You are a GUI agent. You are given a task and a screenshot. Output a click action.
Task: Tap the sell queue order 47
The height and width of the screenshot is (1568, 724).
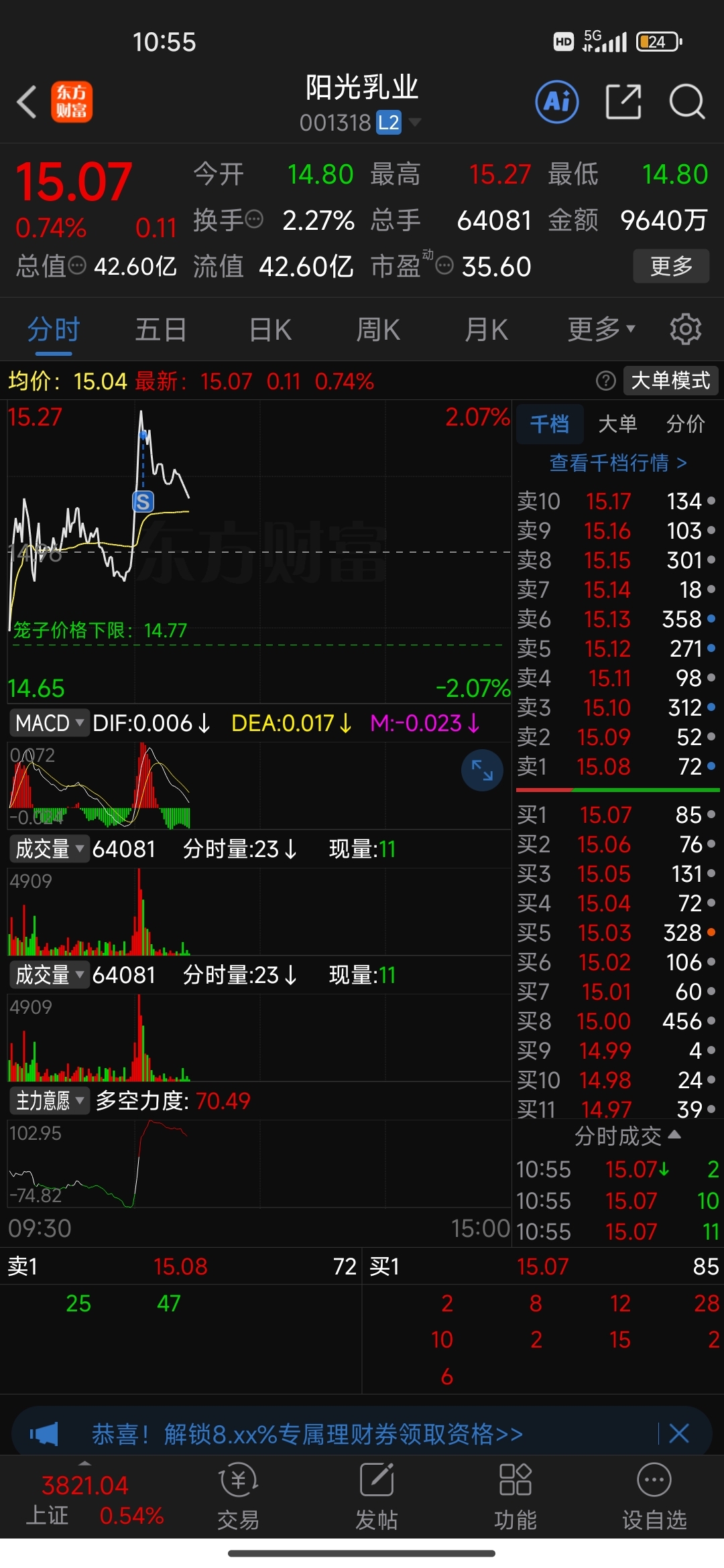[x=169, y=1303]
